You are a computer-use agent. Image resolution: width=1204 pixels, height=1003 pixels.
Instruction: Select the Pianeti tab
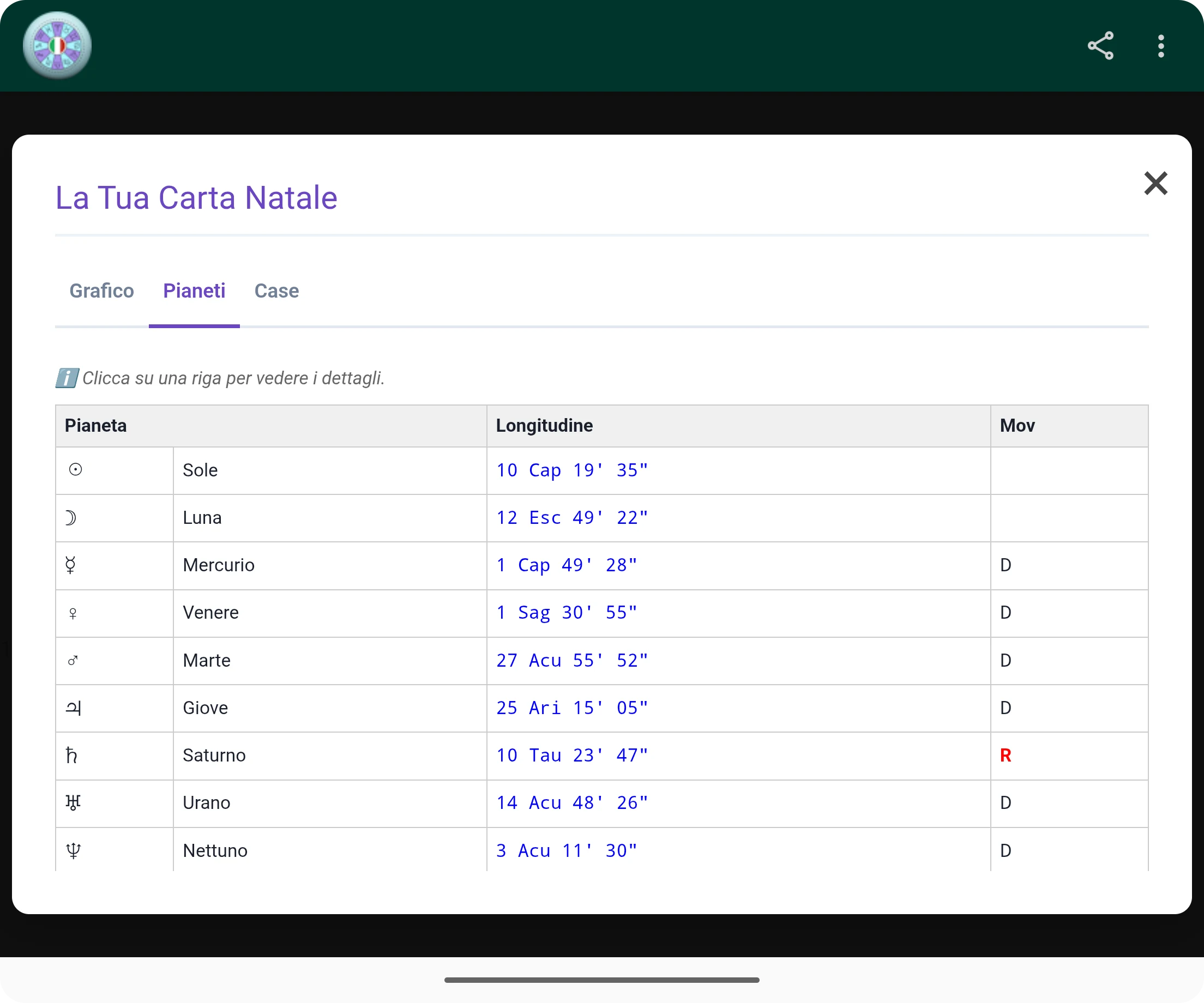click(194, 291)
